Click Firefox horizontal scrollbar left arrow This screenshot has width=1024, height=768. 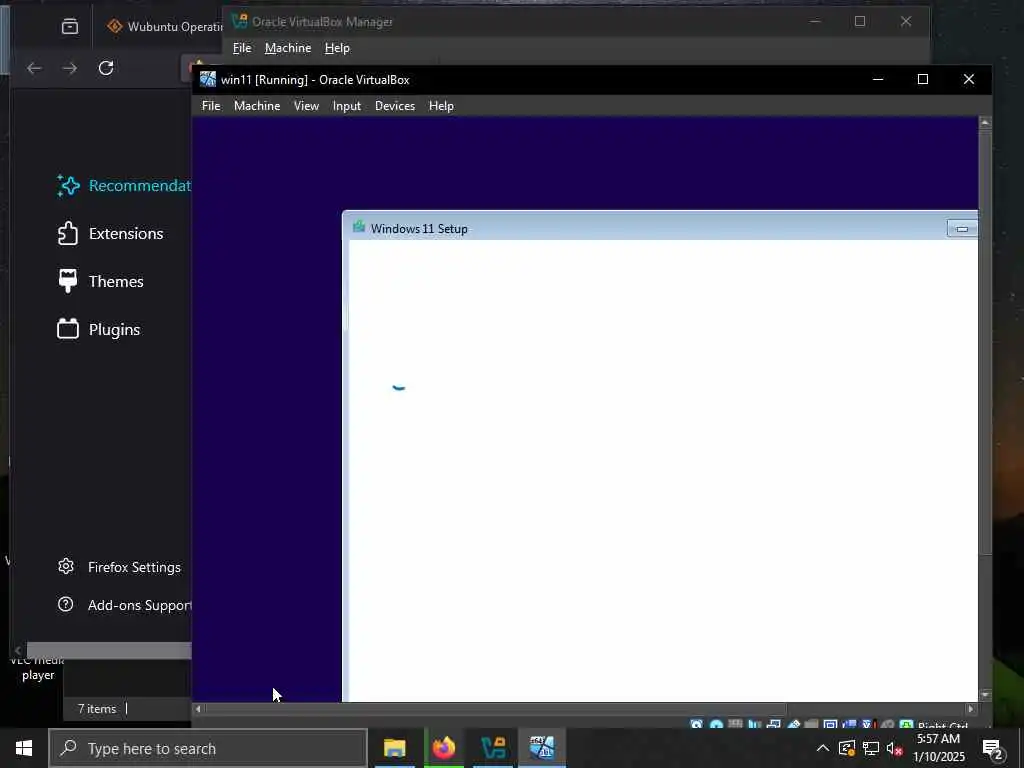click(18, 650)
